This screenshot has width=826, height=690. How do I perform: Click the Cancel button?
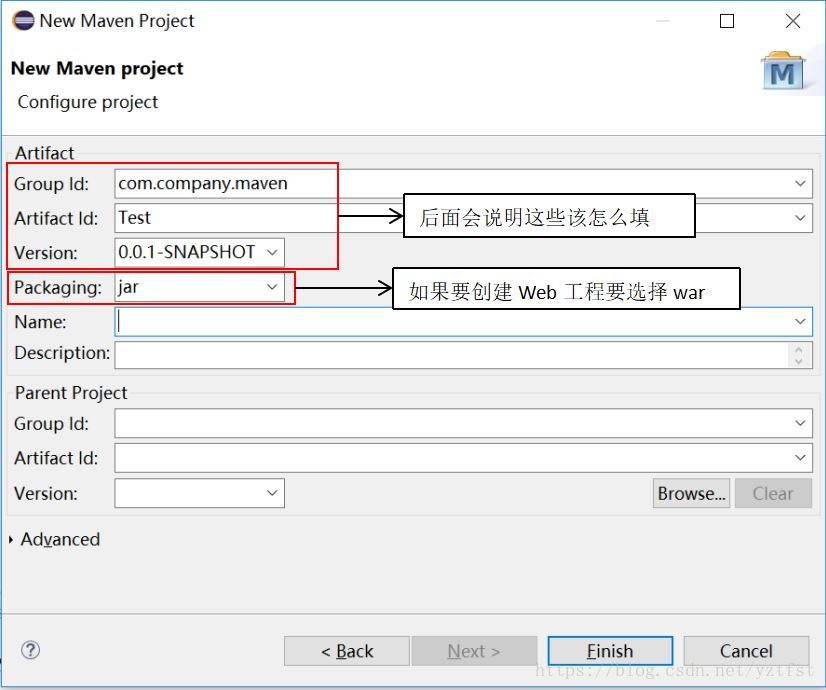pos(746,651)
